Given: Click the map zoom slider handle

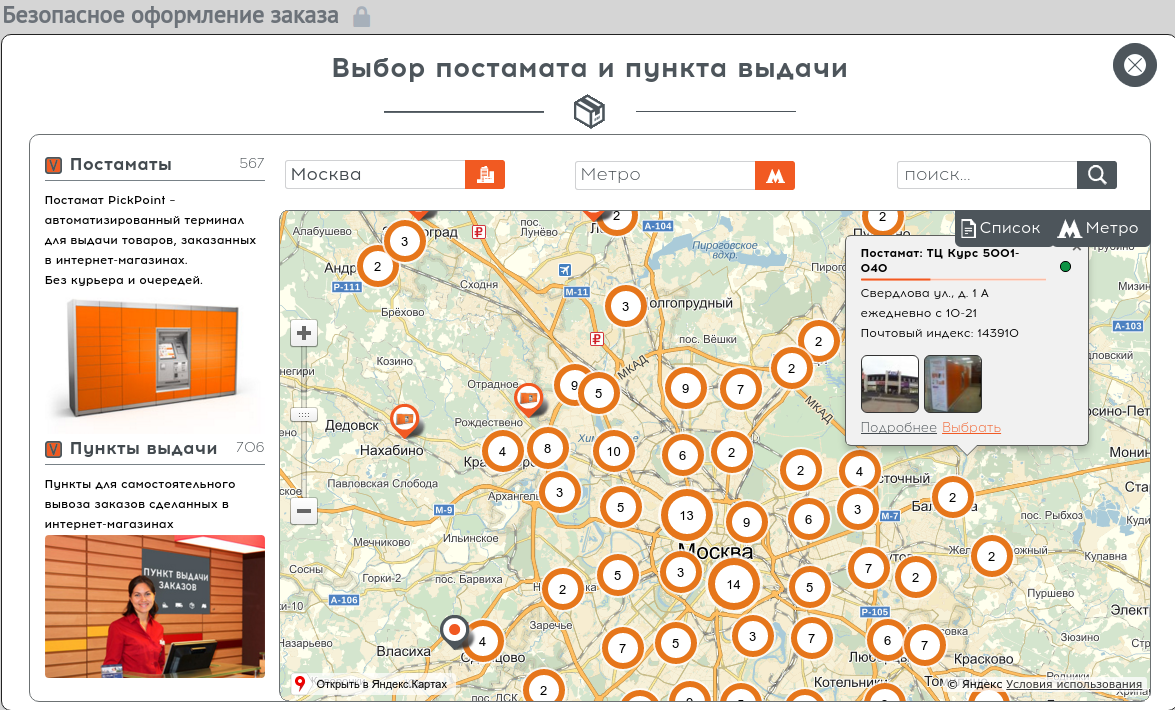Looking at the screenshot, I should click(304, 414).
